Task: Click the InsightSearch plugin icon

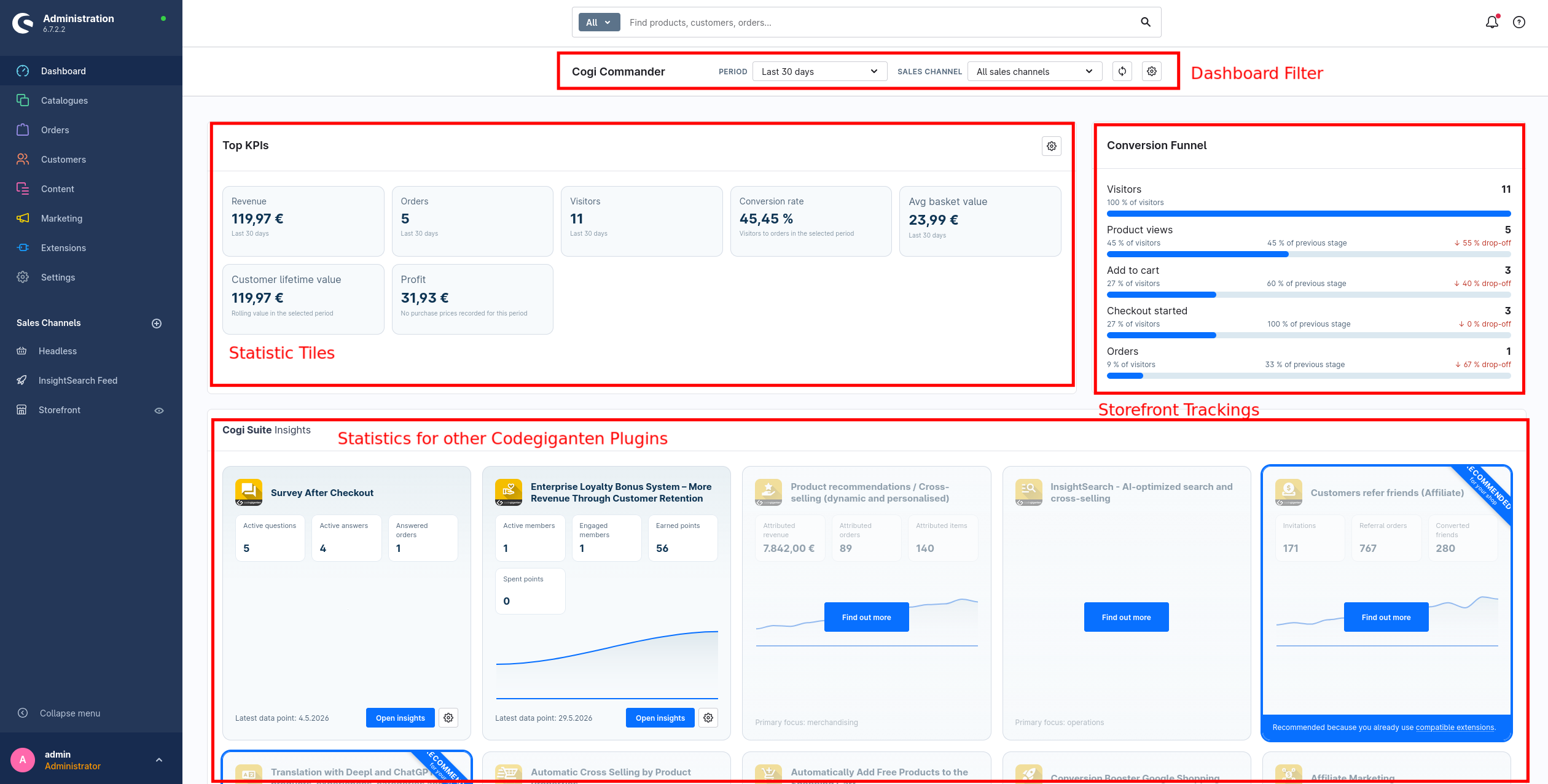Action: tap(1028, 492)
